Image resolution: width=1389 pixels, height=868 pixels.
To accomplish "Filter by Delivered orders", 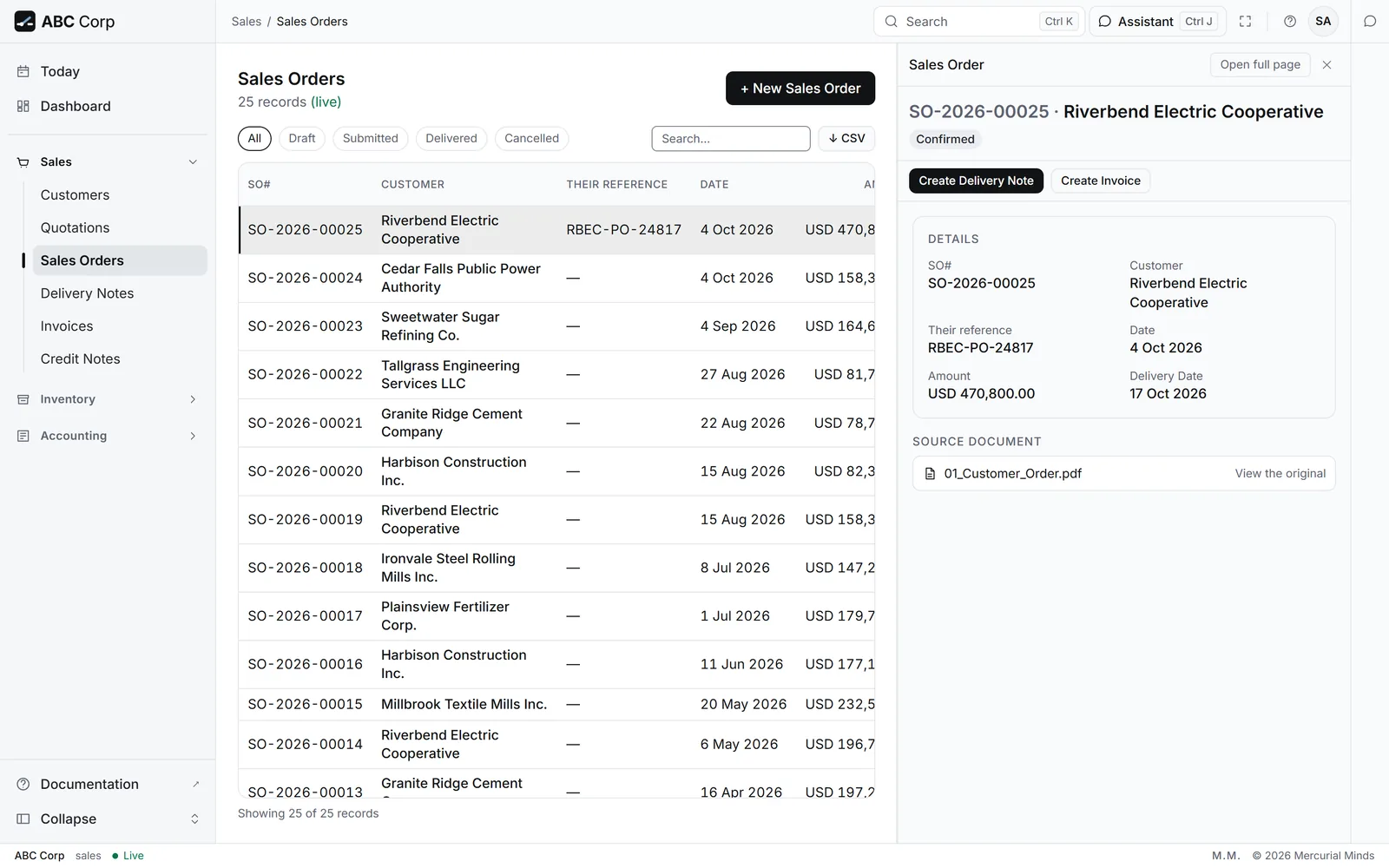I will point(451,138).
